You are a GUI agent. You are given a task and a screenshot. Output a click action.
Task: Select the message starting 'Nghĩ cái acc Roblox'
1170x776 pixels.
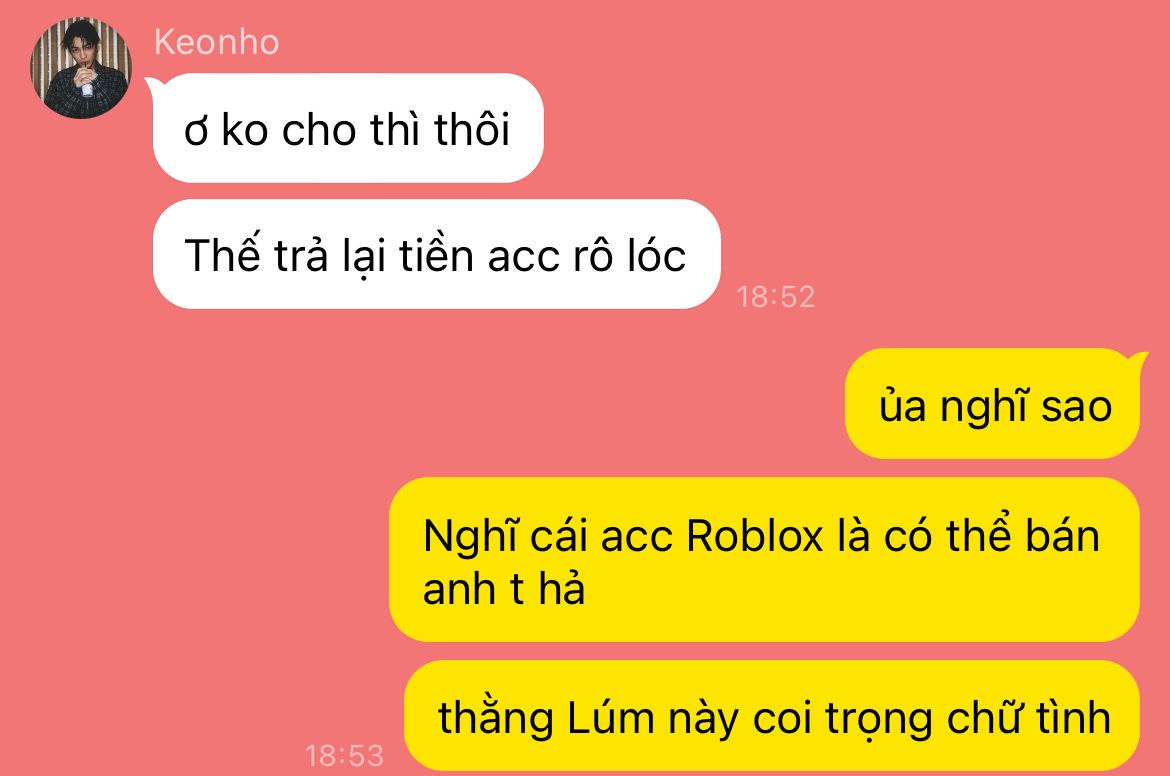click(764, 560)
